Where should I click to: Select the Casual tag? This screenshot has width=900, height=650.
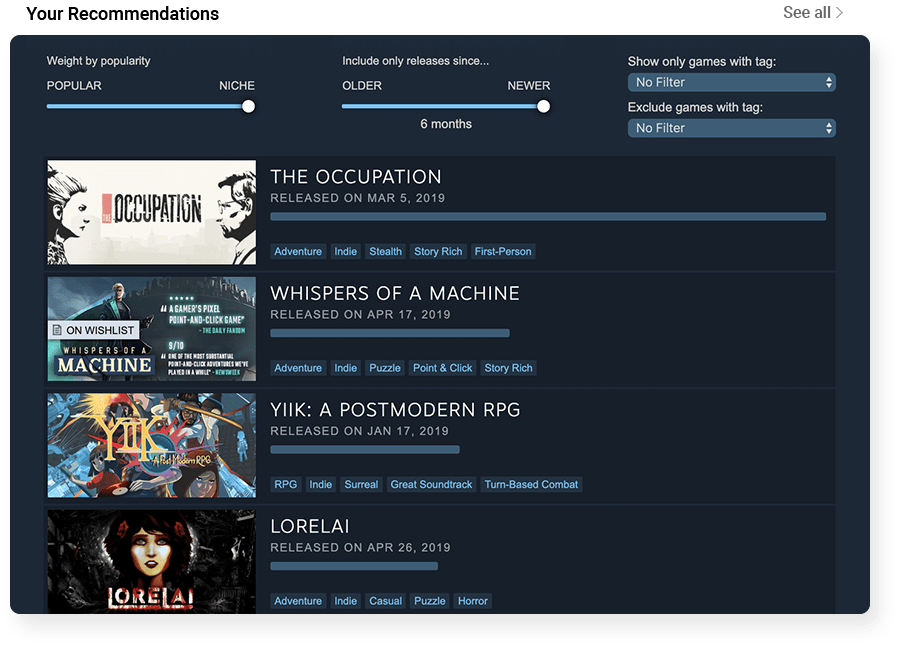(385, 601)
